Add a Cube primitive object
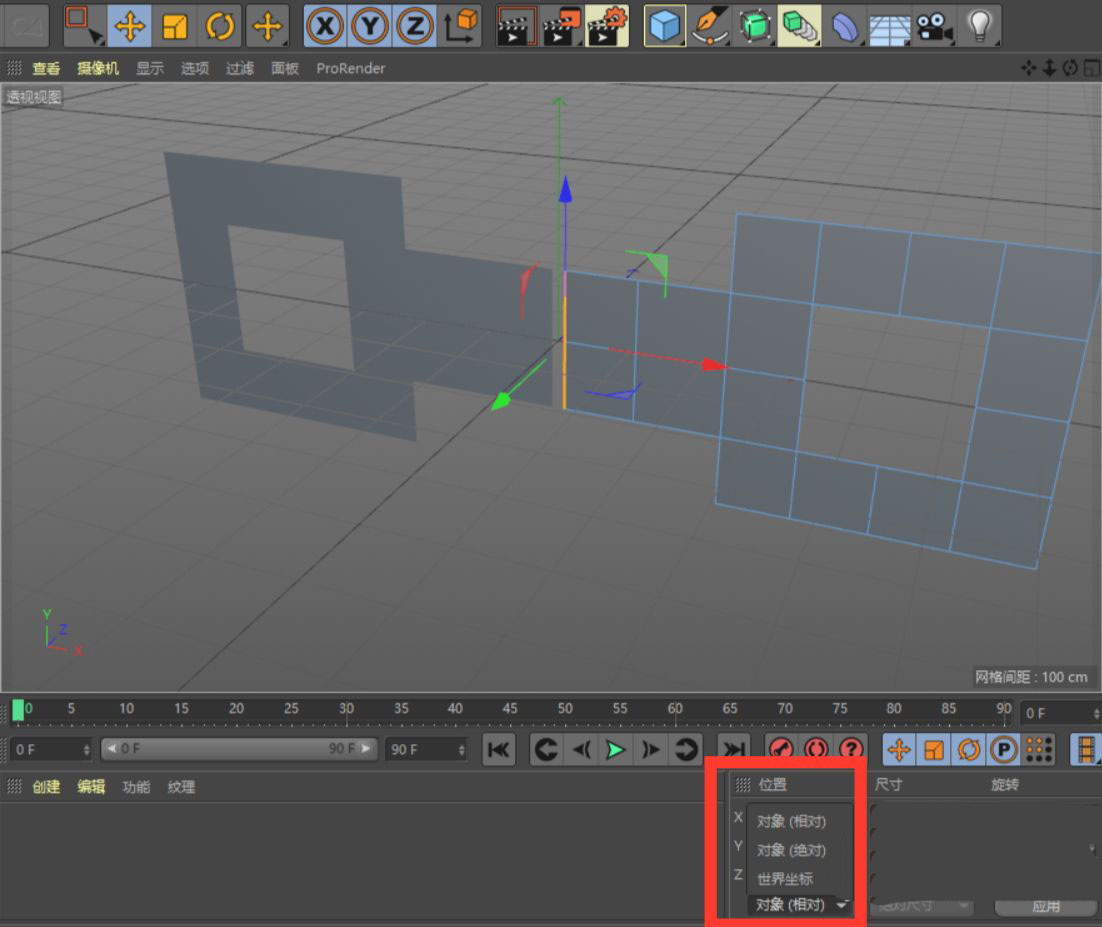The width and height of the screenshot is (1102, 927). 664,26
